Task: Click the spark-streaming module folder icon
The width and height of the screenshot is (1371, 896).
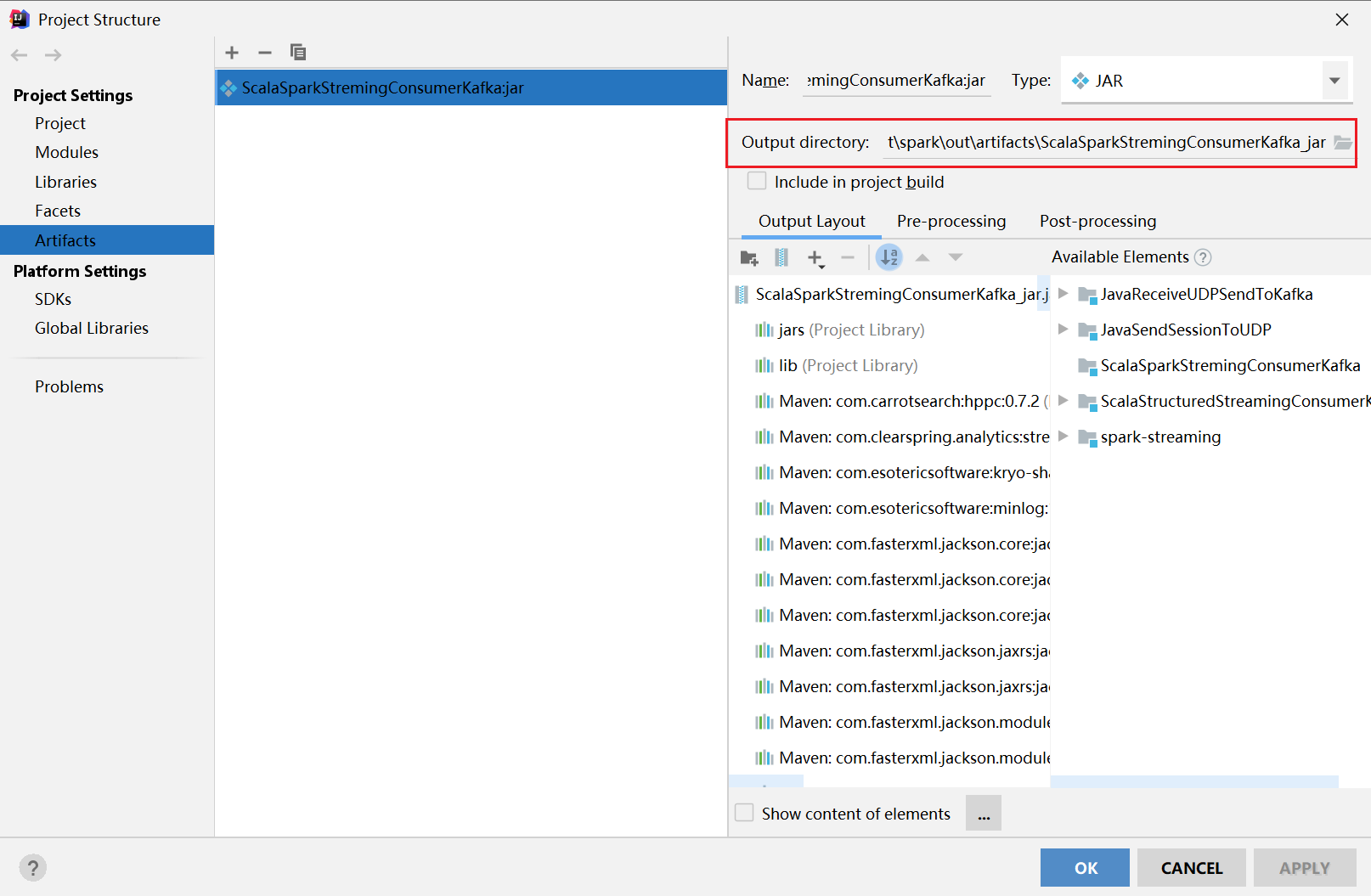Action: coord(1087,437)
